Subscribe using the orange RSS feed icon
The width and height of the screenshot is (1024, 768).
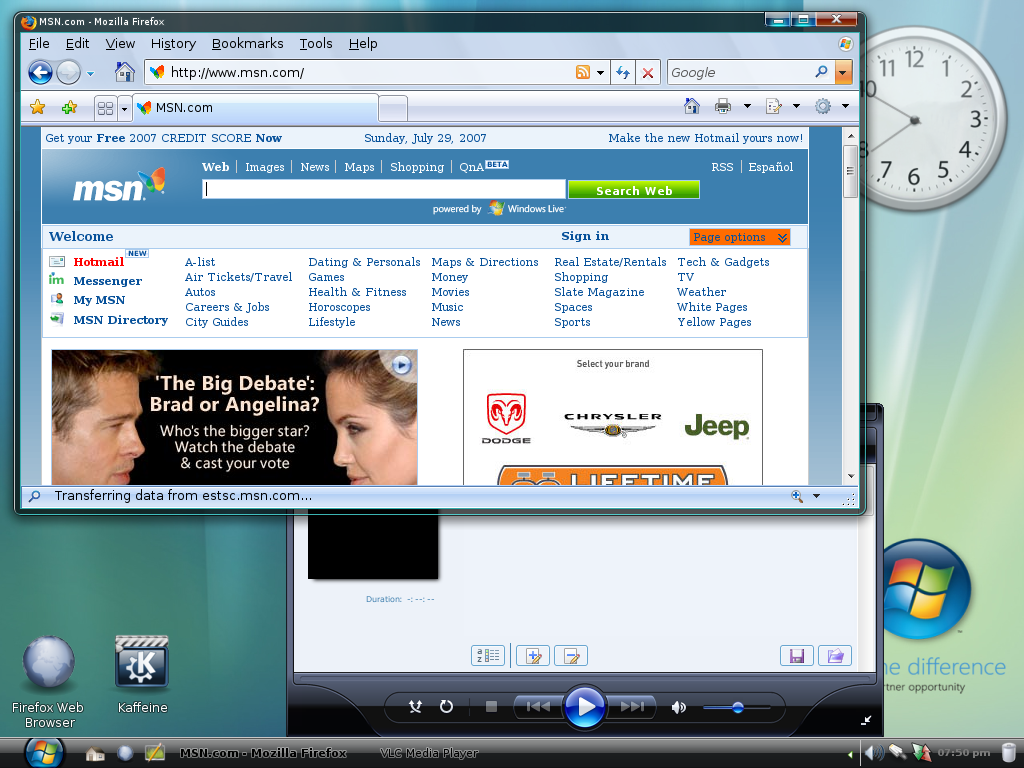[583, 72]
